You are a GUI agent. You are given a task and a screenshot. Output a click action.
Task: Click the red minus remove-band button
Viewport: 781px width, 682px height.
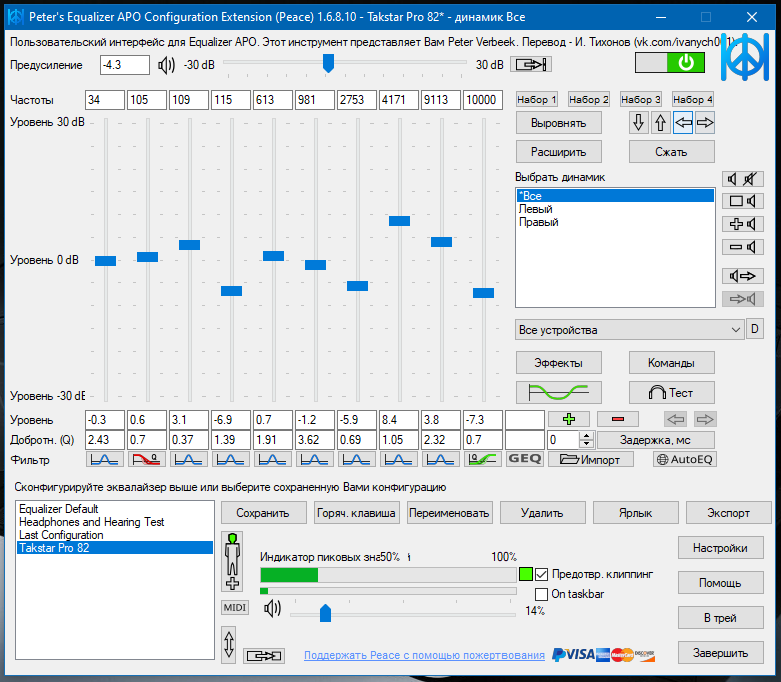click(x=618, y=419)
